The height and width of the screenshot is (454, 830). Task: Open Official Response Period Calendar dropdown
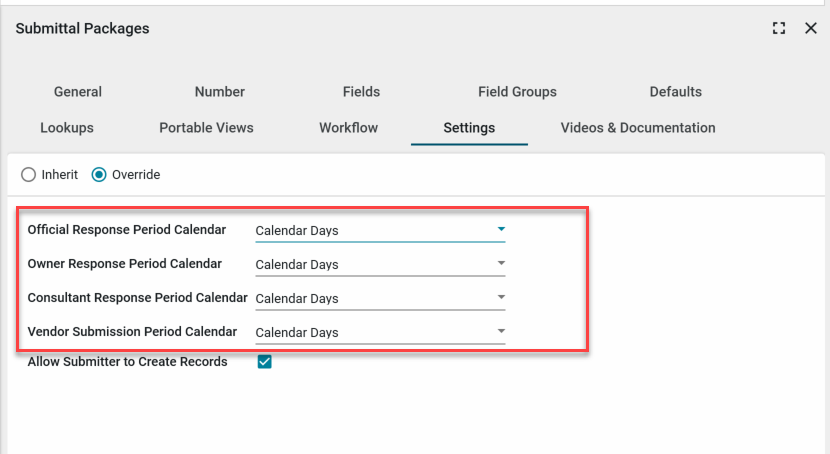(x=380, y=231)
